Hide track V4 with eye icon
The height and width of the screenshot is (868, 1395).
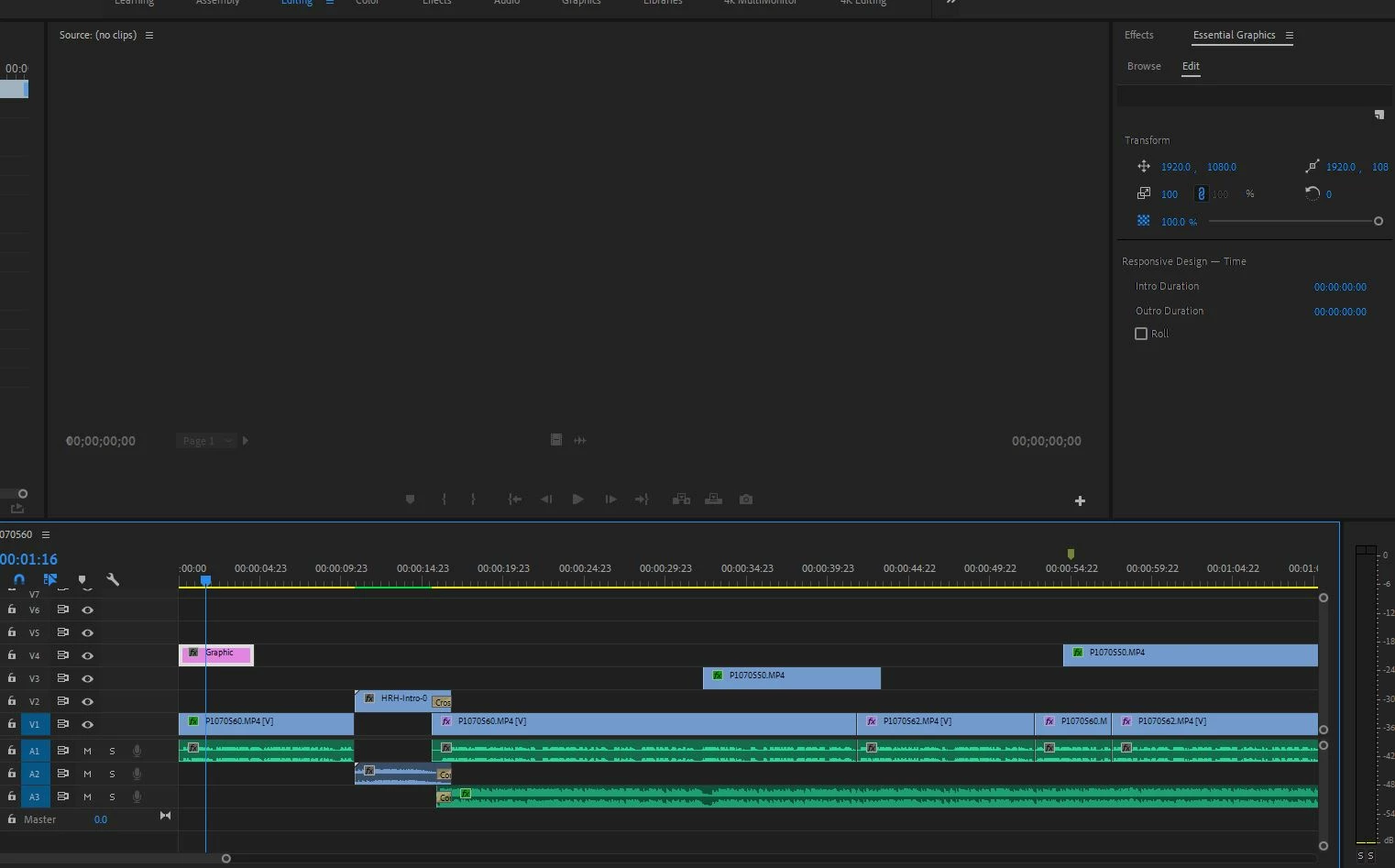tap(88, 655)
